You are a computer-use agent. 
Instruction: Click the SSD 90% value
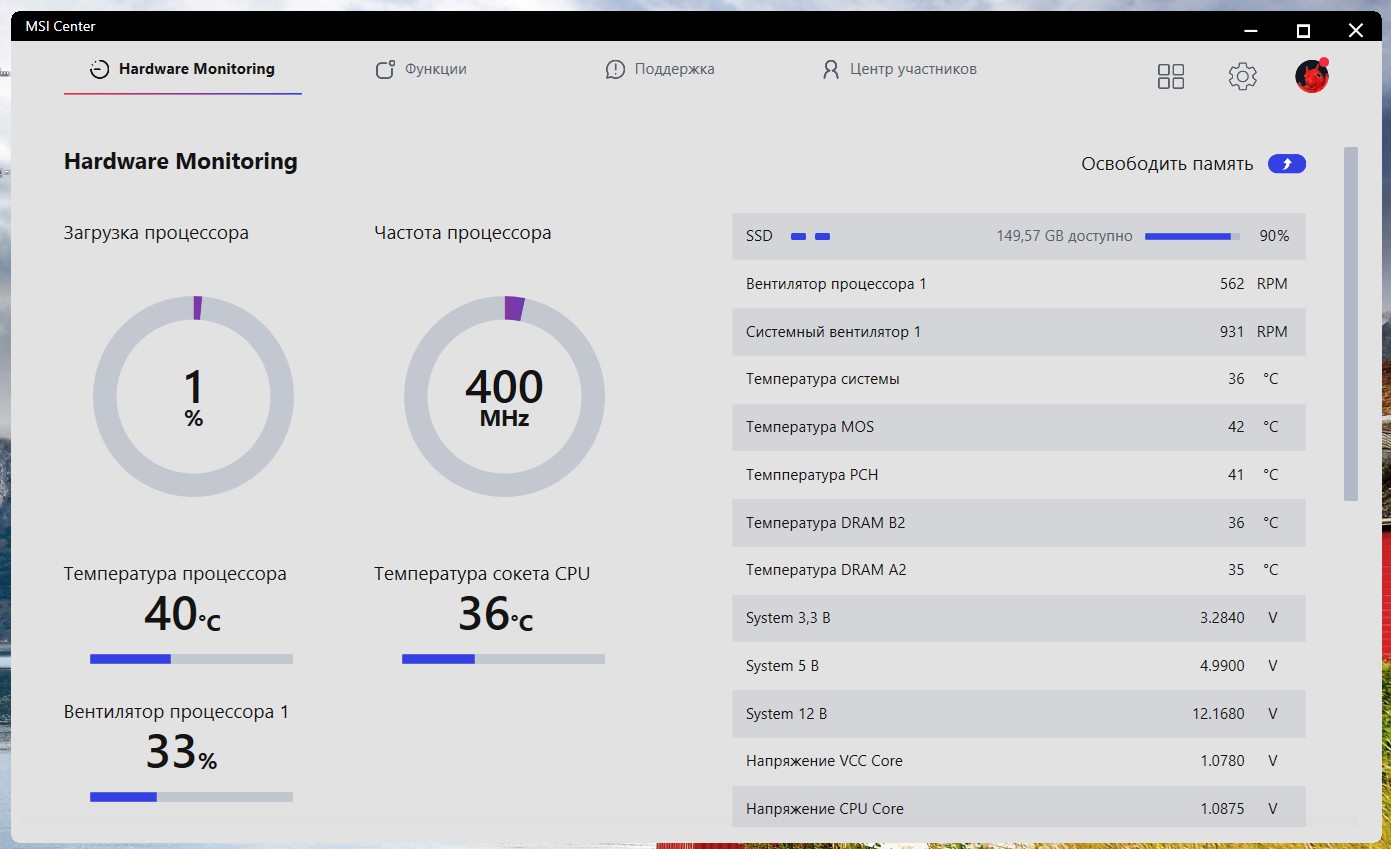pyautogui.click(x=1274, y=237)
